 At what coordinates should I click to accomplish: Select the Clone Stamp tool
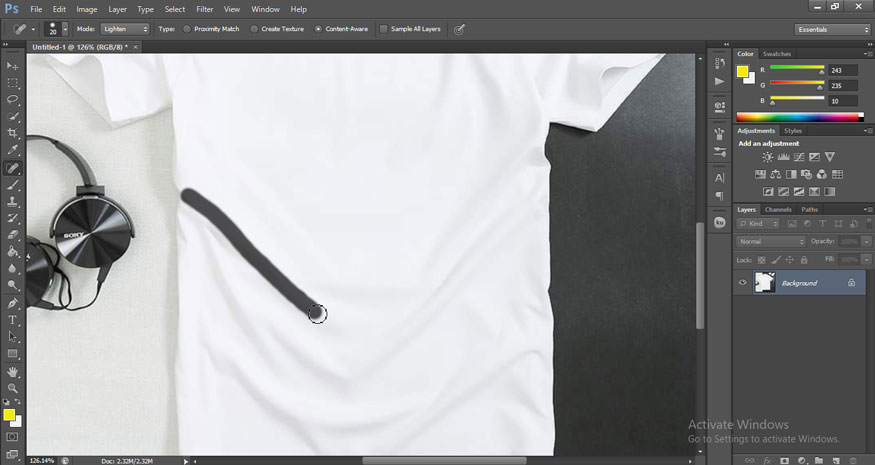(x=12, y=202)
